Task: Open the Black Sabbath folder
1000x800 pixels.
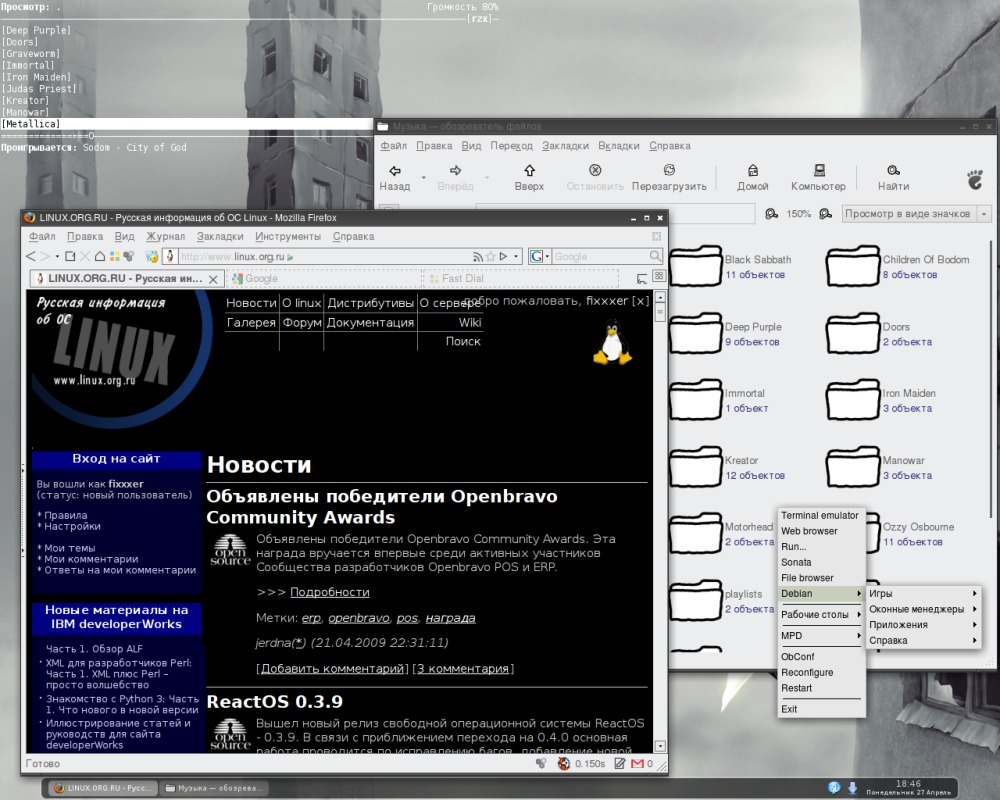Action: 696,266
